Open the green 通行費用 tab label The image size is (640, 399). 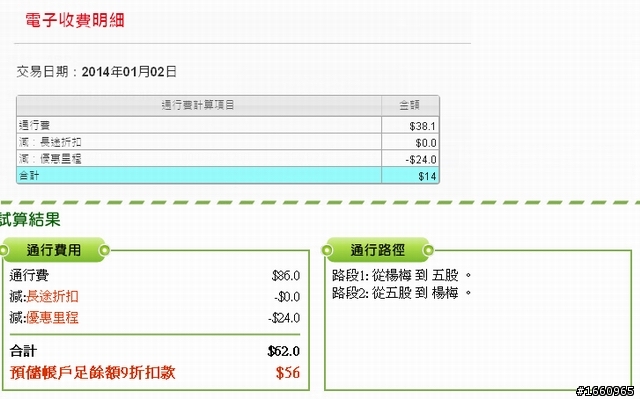coord(54,250)
